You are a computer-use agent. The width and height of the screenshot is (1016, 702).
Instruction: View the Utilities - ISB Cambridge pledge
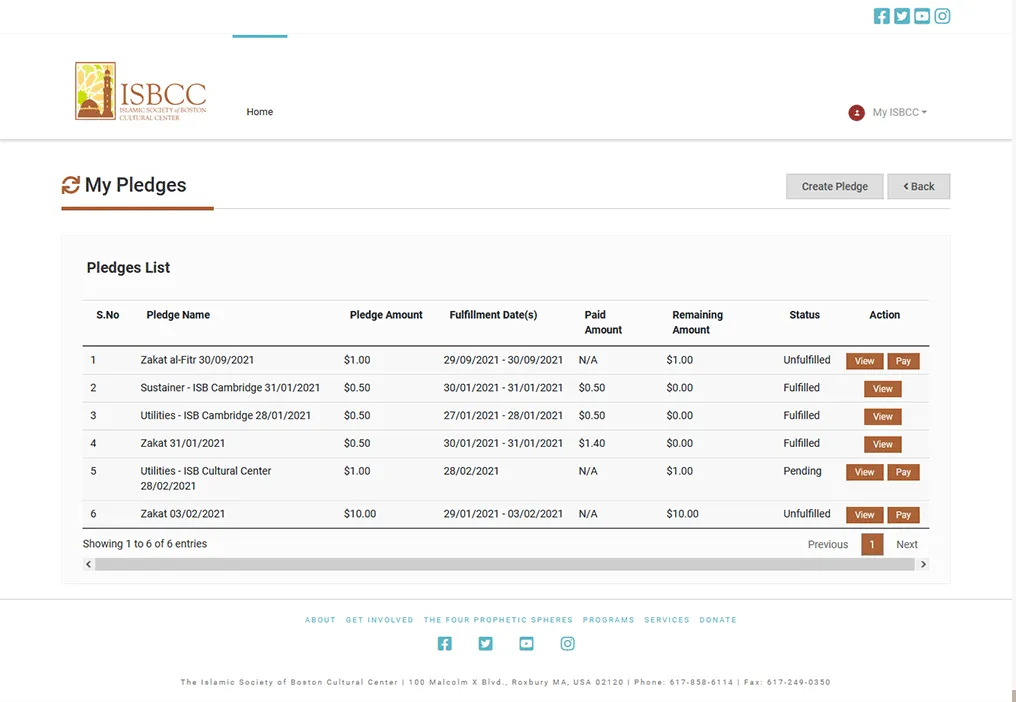tap(883, 417)
